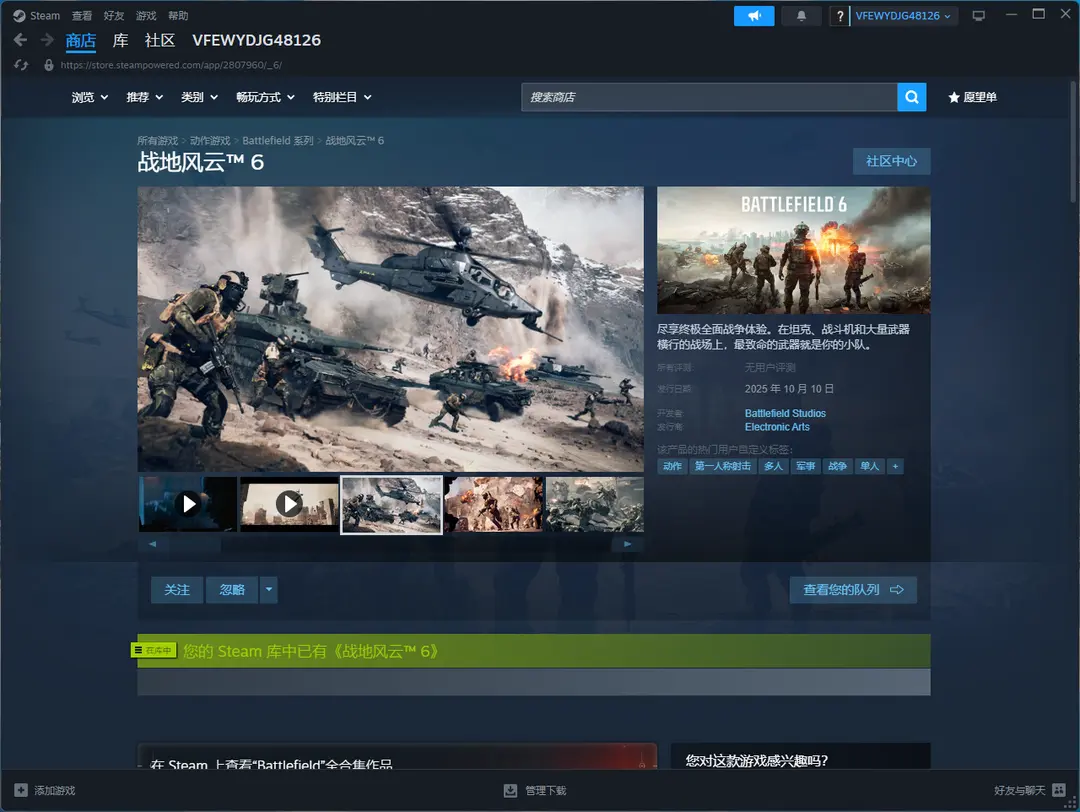Click the search magnifier button
The height and width of the screenshot is (812, 1080).
[911, 97]
